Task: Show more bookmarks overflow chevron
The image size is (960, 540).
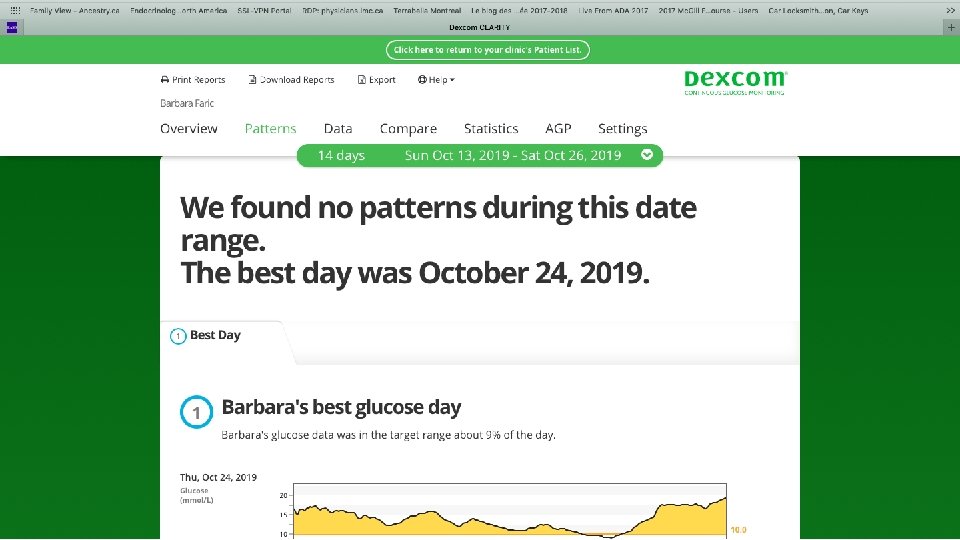Action: click(x=949, y=10)
